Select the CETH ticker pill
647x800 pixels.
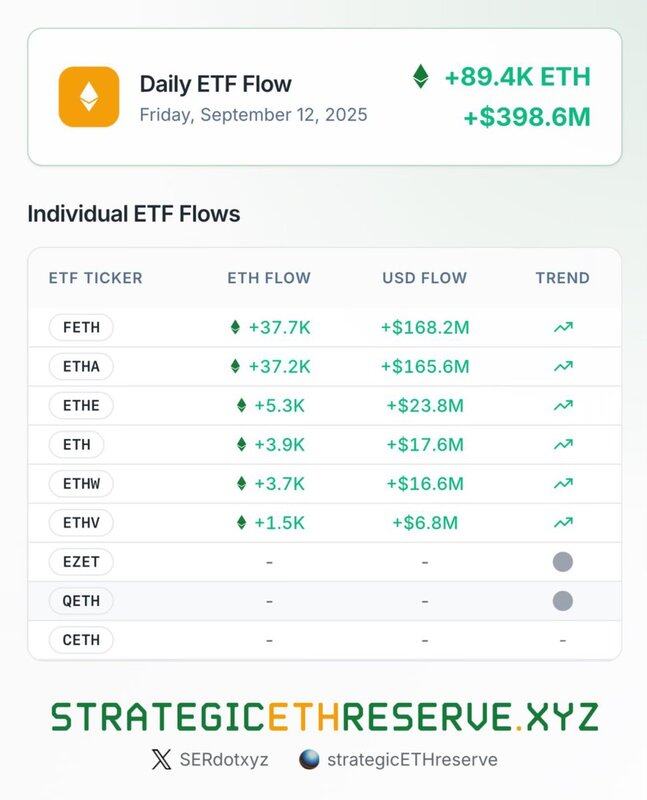point(81,640)
